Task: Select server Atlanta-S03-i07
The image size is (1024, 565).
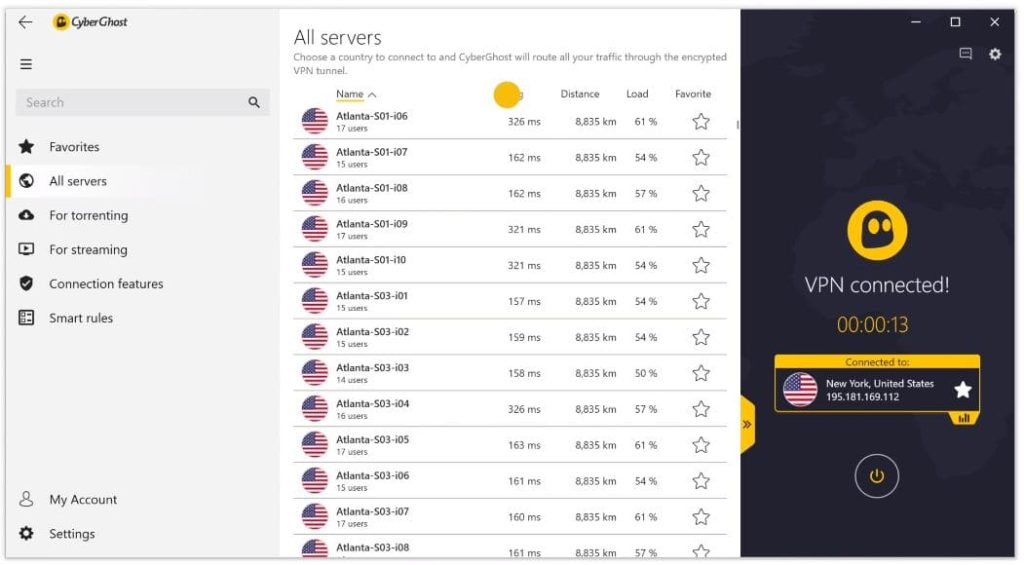Action: coord(510,517)
